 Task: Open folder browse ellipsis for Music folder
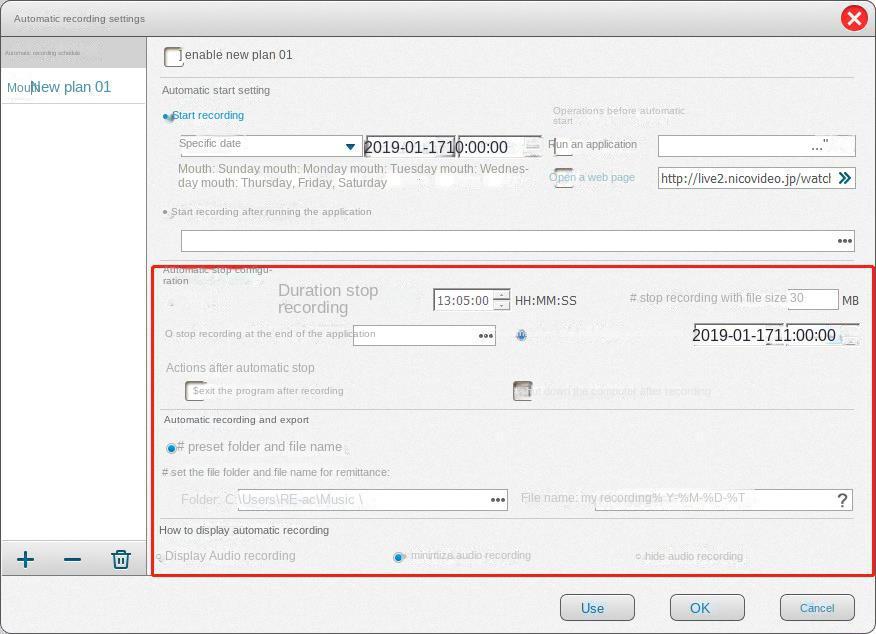pyautogui.click(x=497, y=500)
